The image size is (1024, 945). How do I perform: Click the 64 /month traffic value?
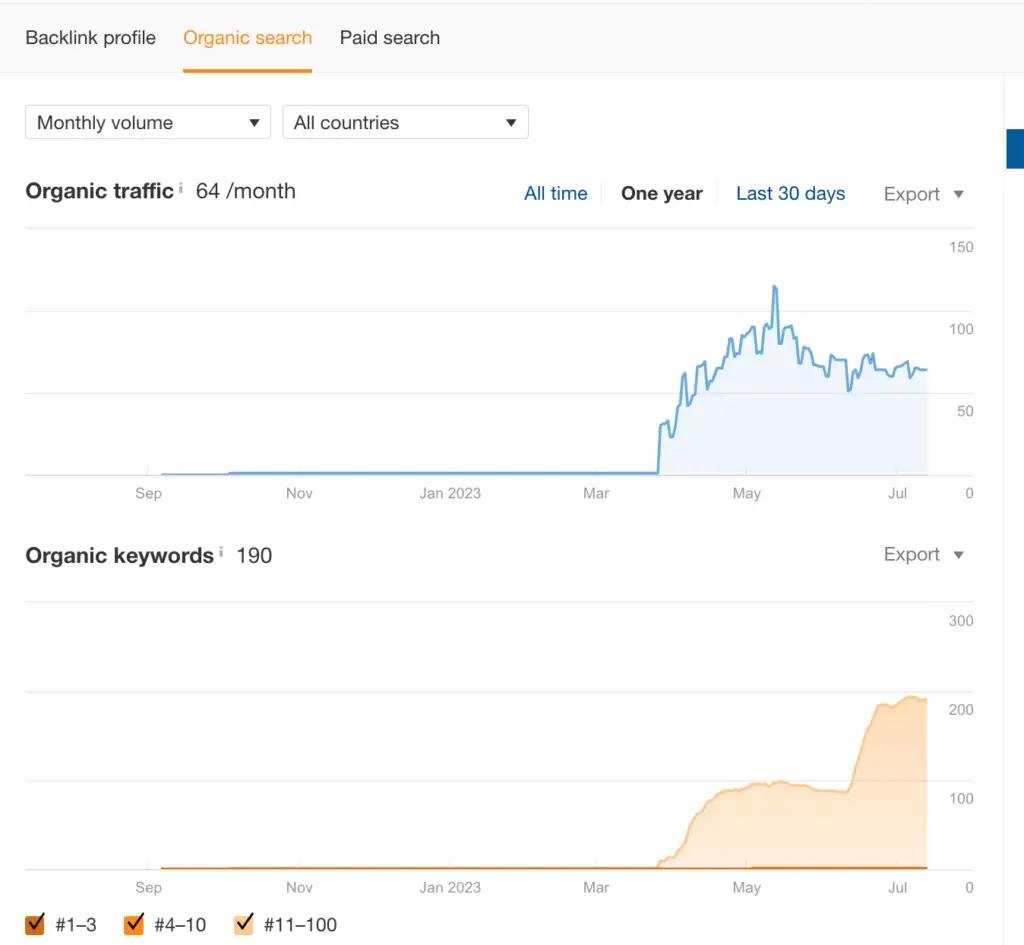click(x=246, y=191)
